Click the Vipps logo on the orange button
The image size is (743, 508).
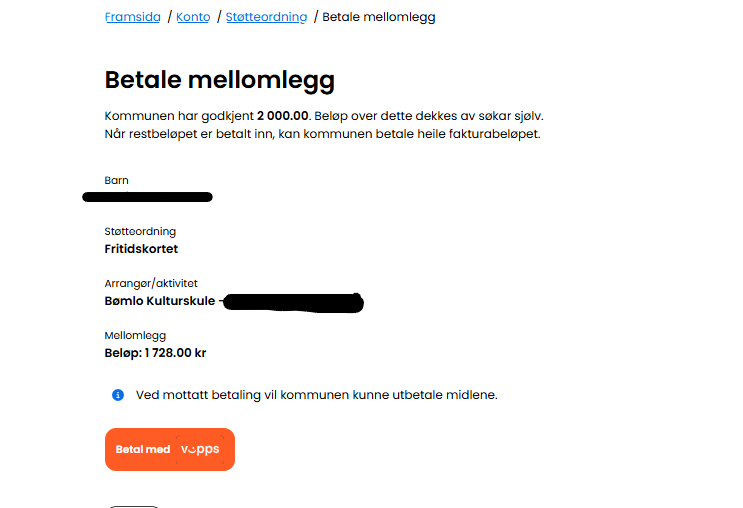click(x=198, y=449)
